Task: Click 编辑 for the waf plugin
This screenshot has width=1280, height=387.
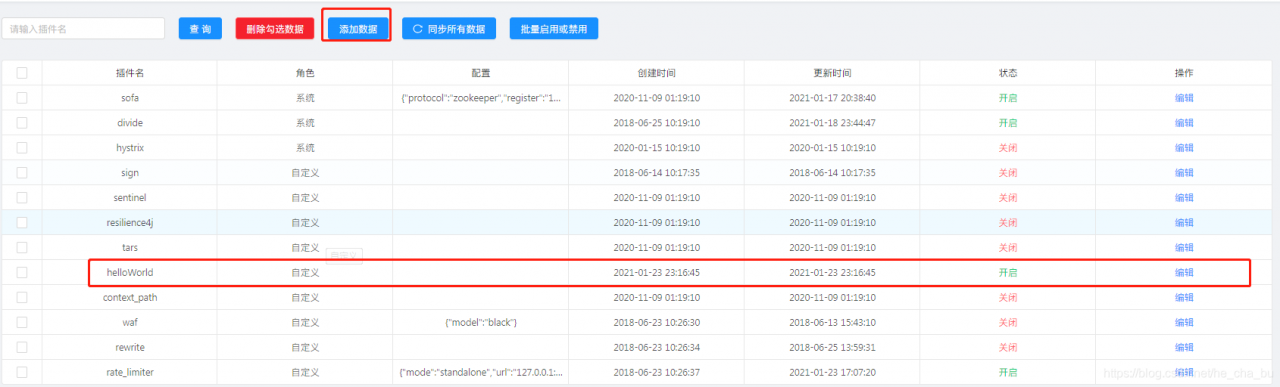Action: [1184, 322]
